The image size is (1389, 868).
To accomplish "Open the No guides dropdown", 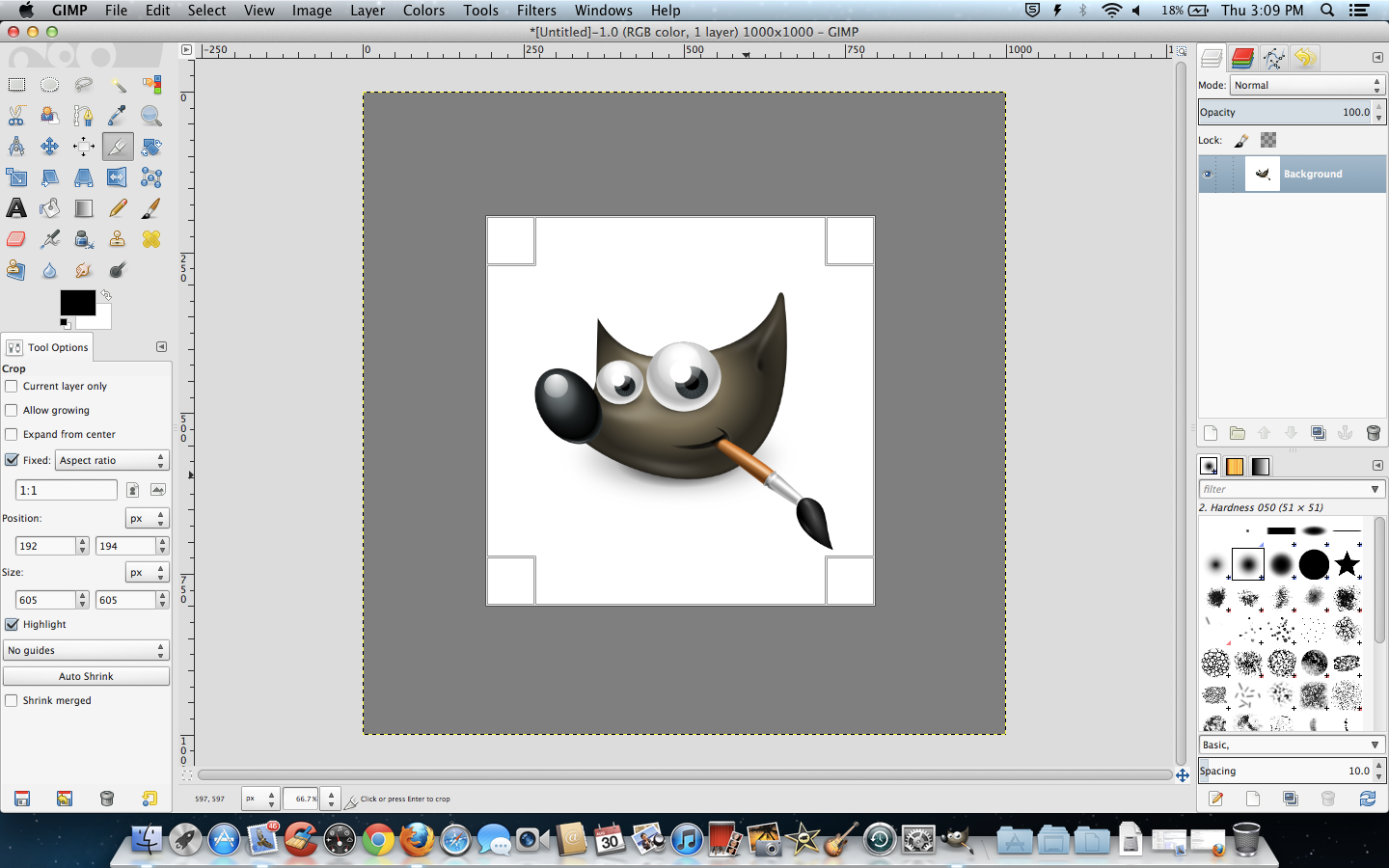I will pyautogui.click(x=86, y=650).
